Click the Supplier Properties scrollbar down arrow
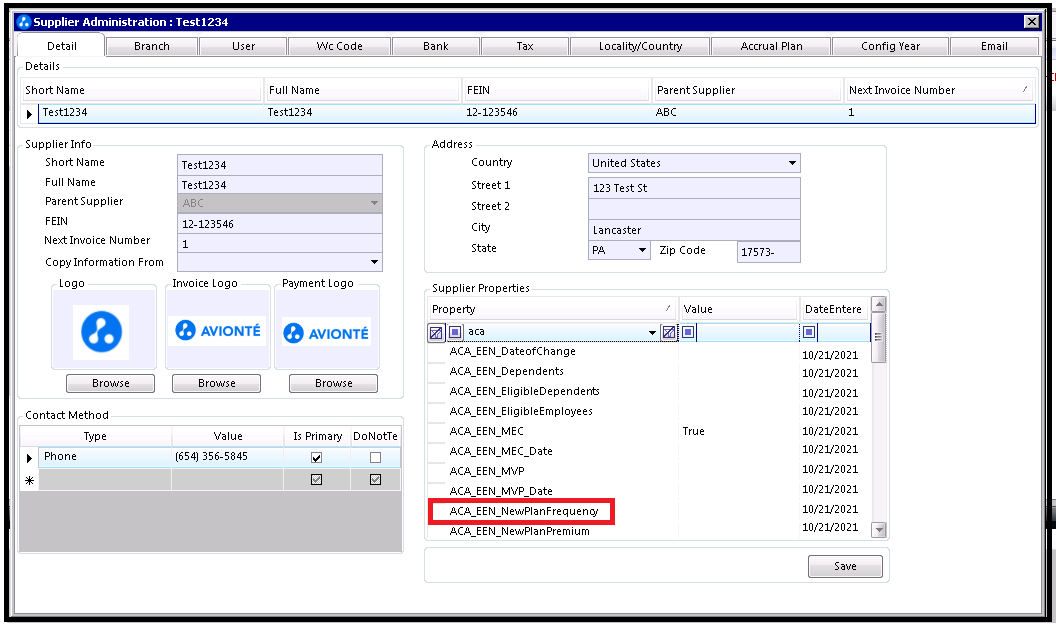The width and height of the screenshot is (1056, 627). click(879, 530)
